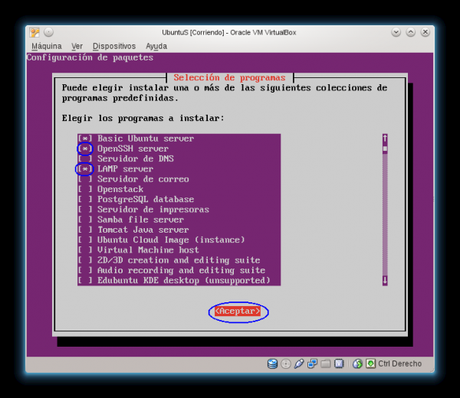Click the mouse integration status icon
The height and width of the screenshot is (398, 460).
[357, 364]
